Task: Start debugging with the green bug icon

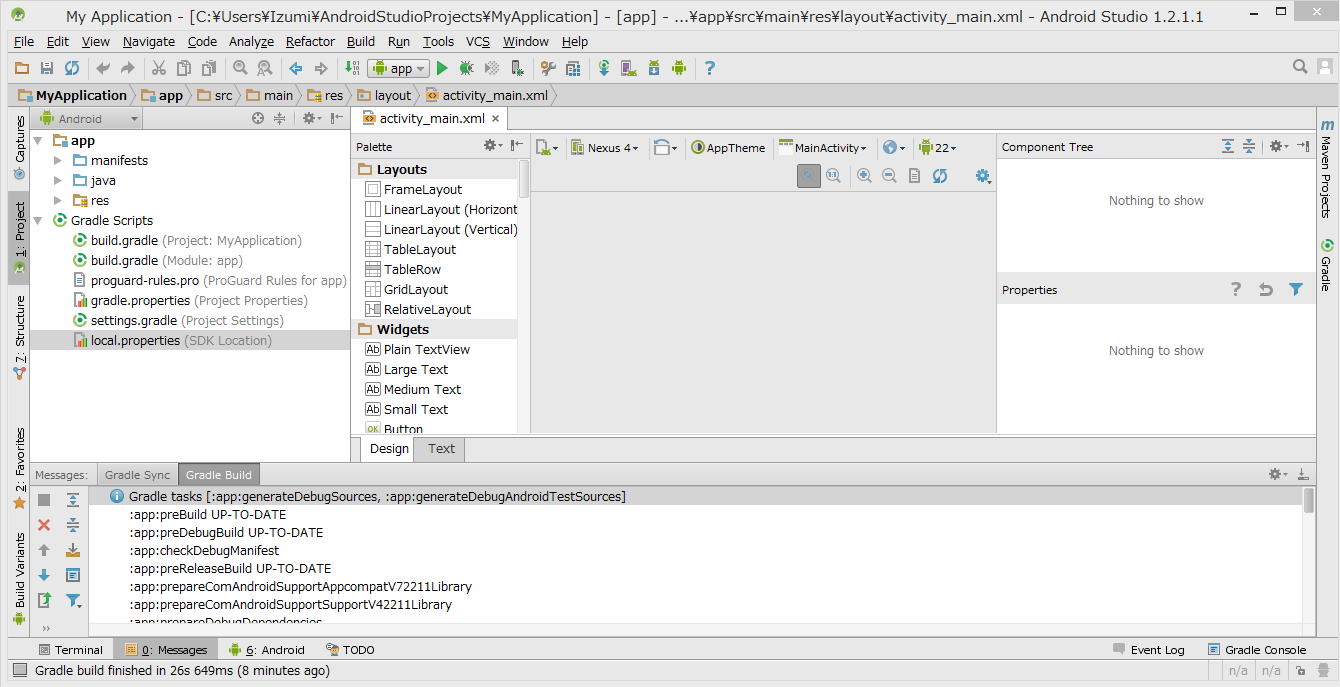Action: tap(466, 68)
